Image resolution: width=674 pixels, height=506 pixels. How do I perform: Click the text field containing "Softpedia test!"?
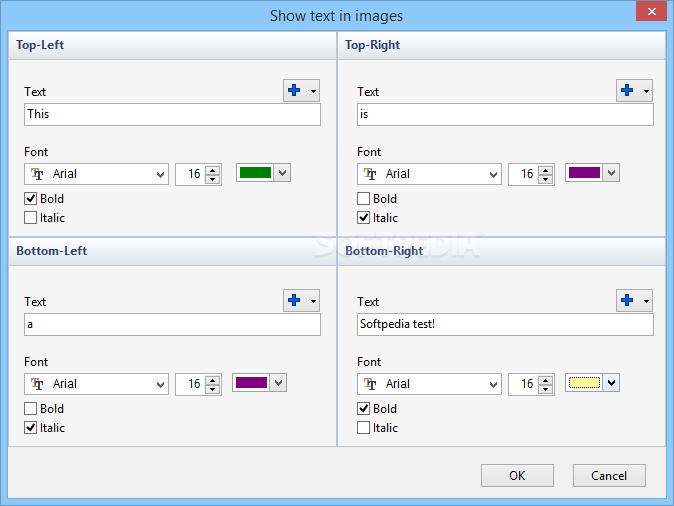[505, 325]
